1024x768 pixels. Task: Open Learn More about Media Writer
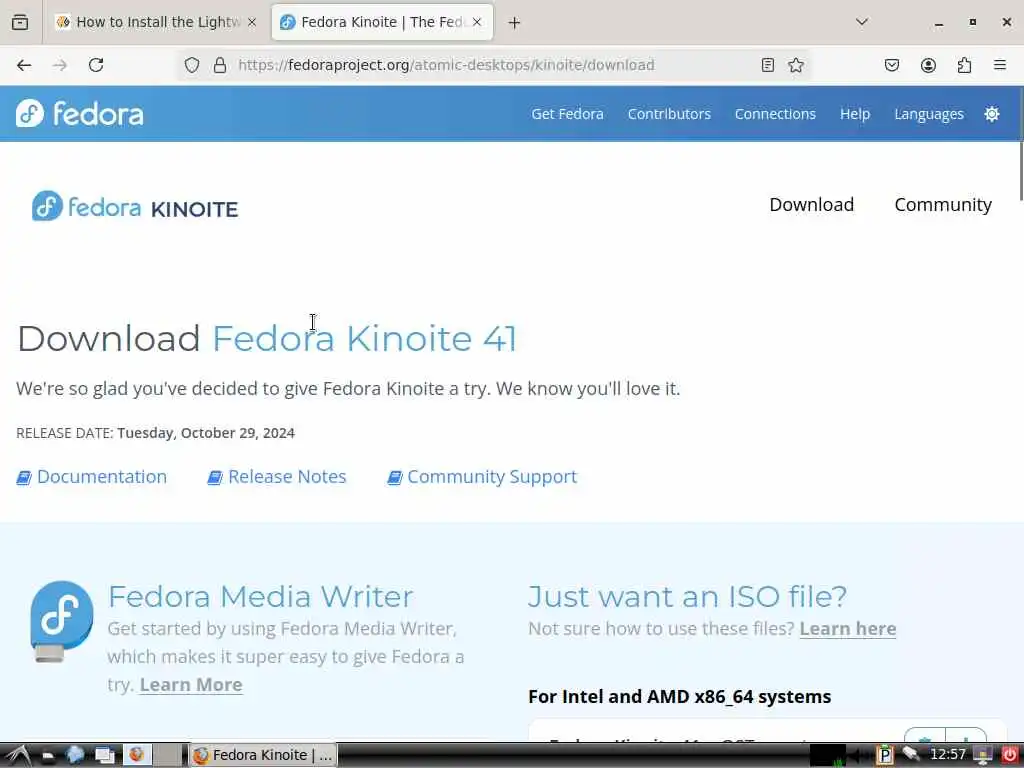(191, 684)
